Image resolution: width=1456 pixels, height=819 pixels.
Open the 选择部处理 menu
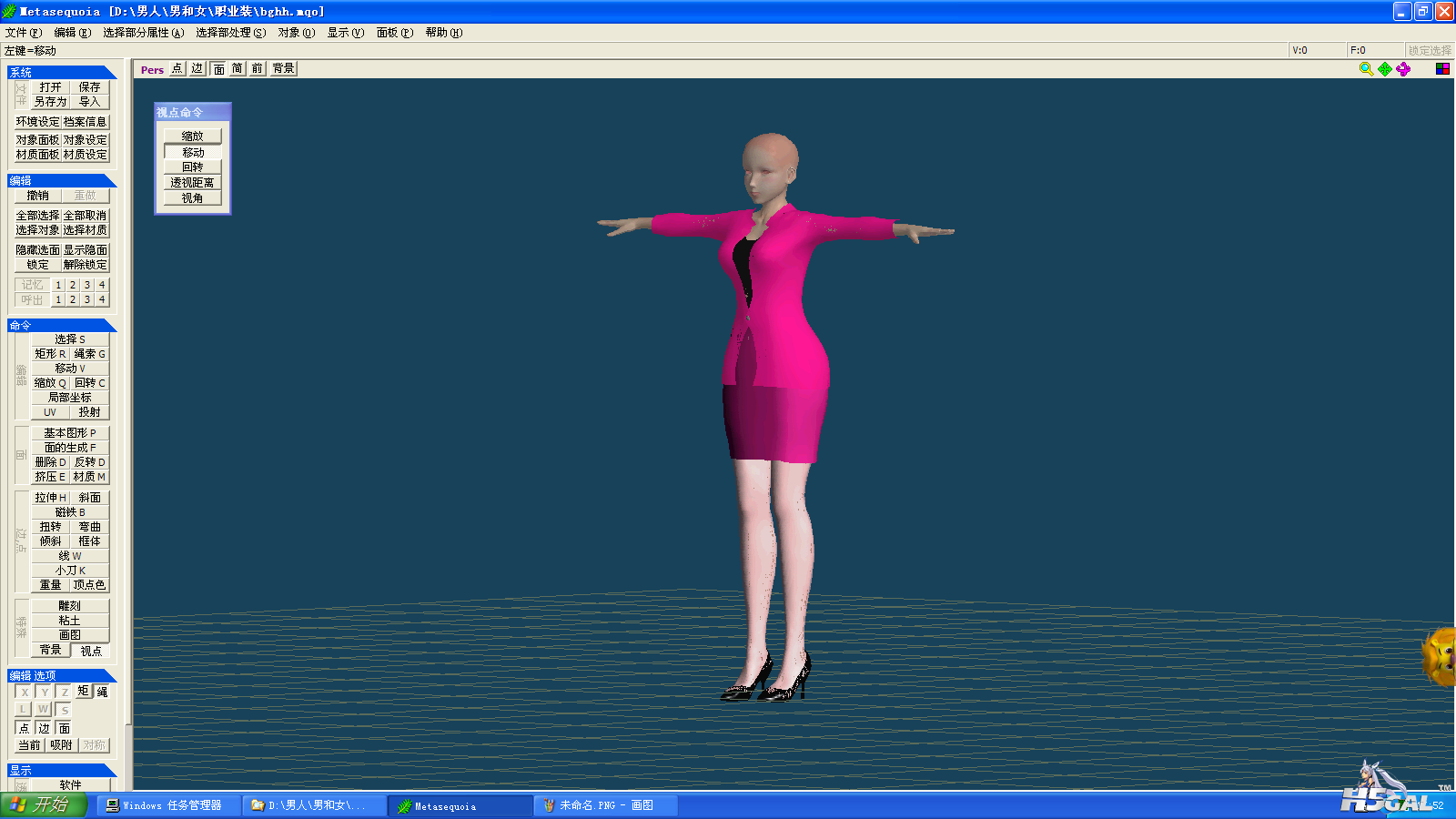(230, 33)
